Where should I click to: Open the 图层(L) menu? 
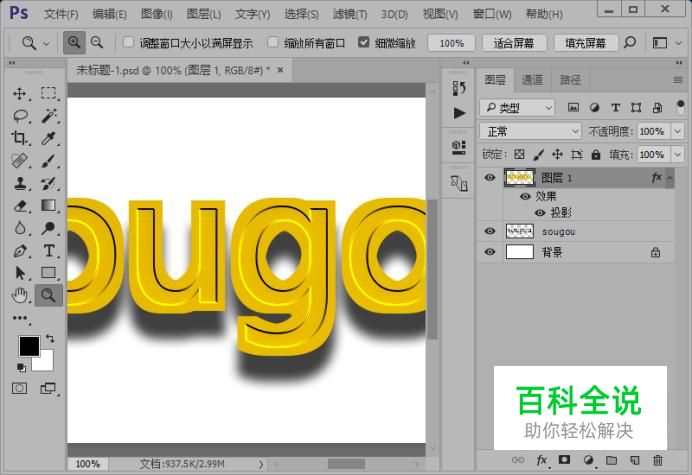tap(203, 14)
